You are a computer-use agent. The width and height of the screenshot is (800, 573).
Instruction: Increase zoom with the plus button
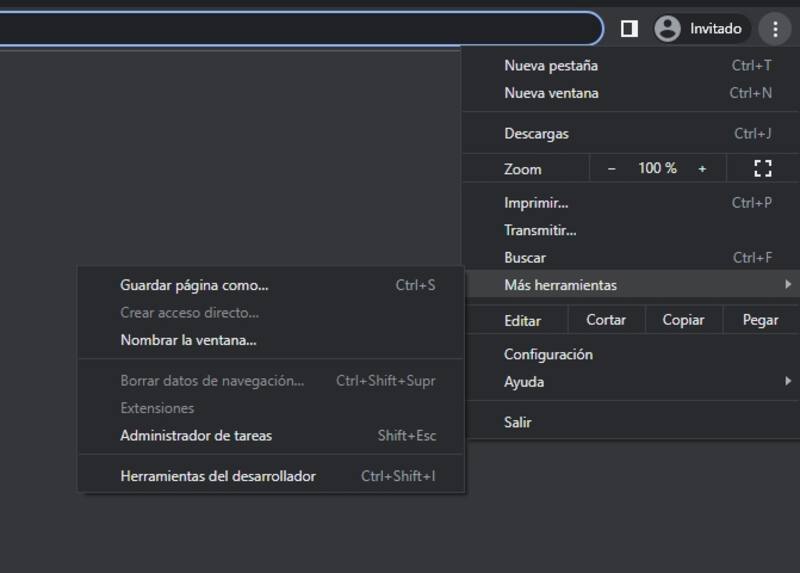[x=702, y=168]
